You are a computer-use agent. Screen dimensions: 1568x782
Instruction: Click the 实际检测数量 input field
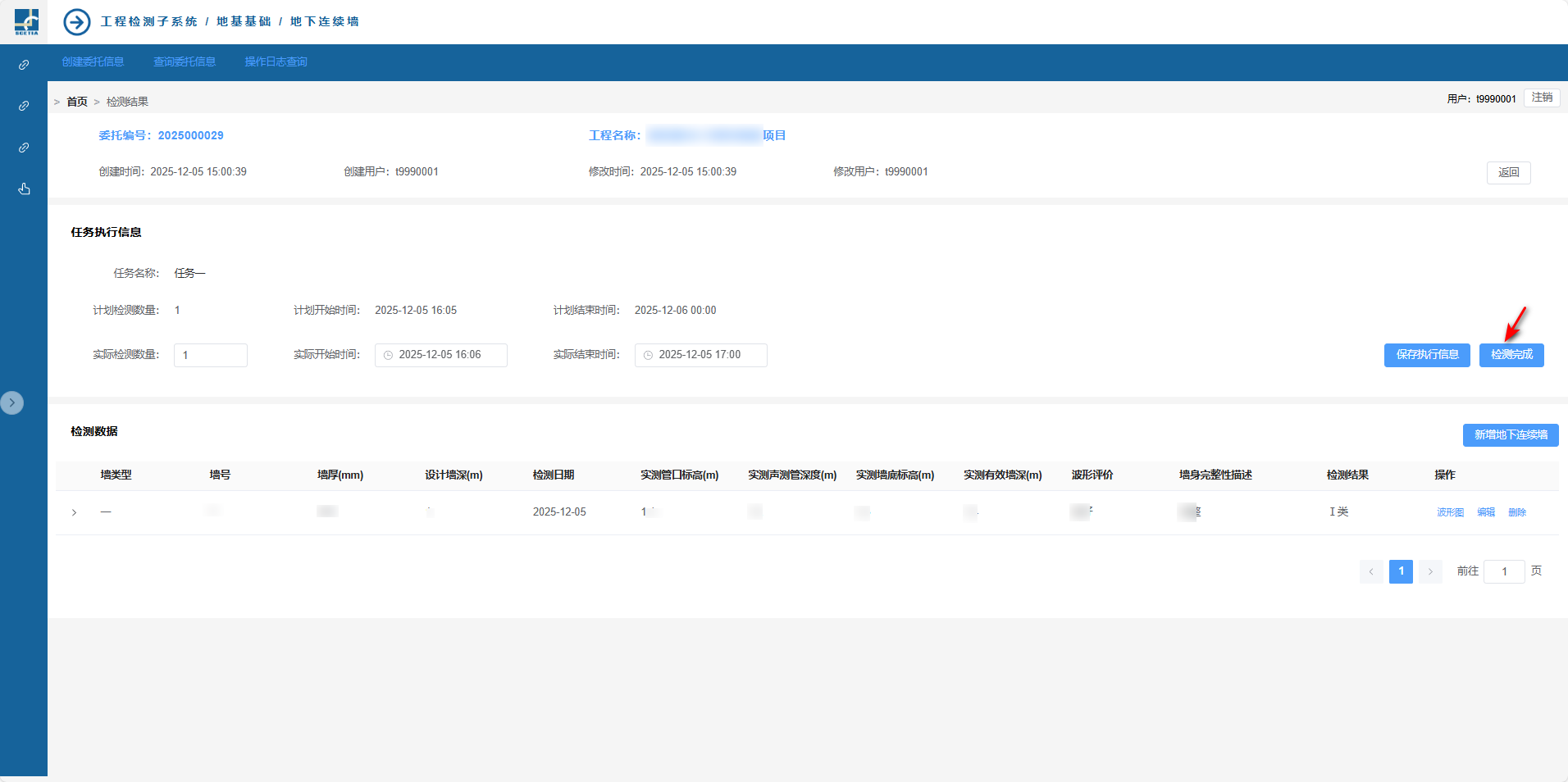[x=211, y=355]
